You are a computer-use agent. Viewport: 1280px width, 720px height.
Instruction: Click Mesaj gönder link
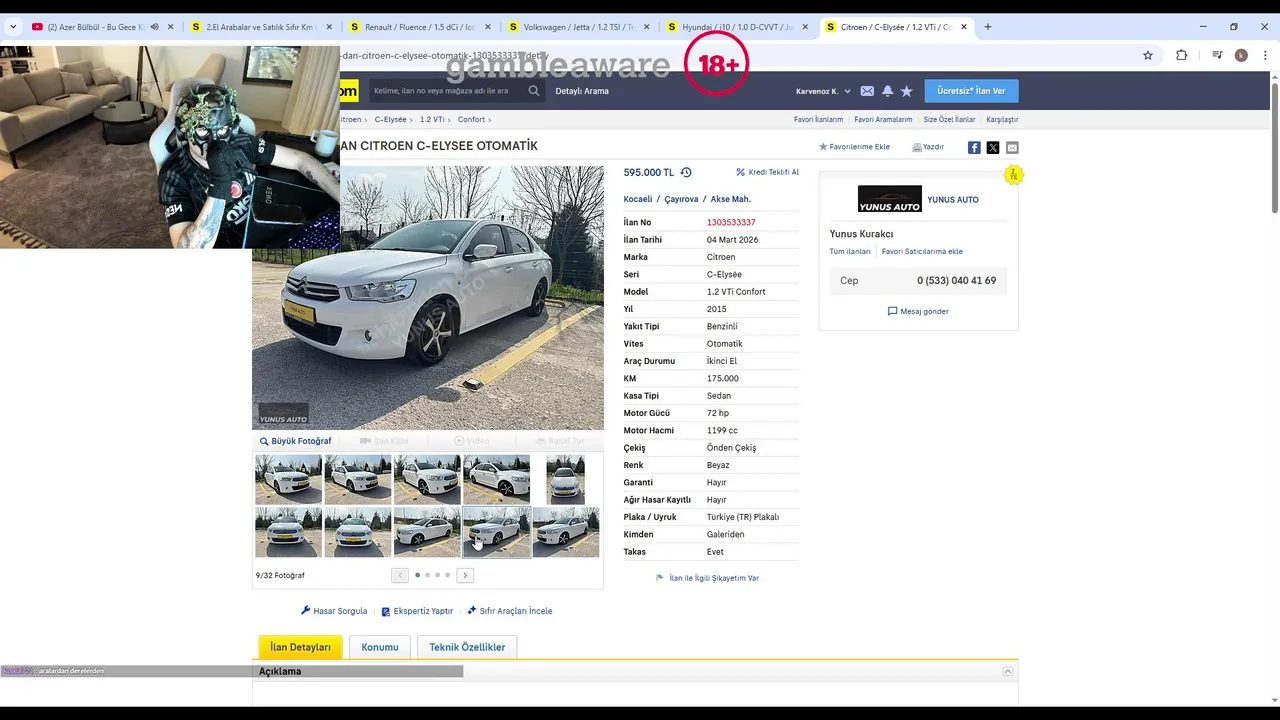pyautogui.click(x=918, y=311)
